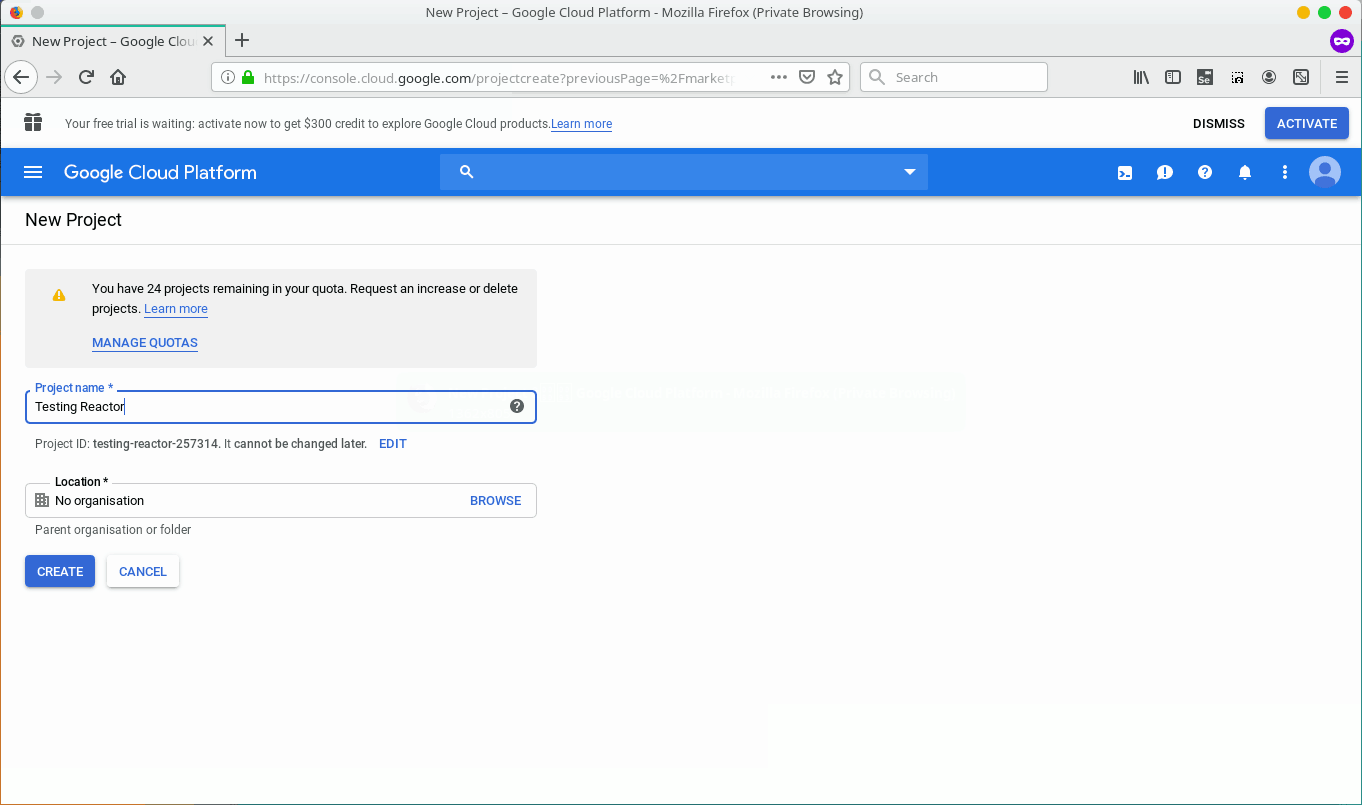Show the Firefox sidebars

pos(1173,77)
